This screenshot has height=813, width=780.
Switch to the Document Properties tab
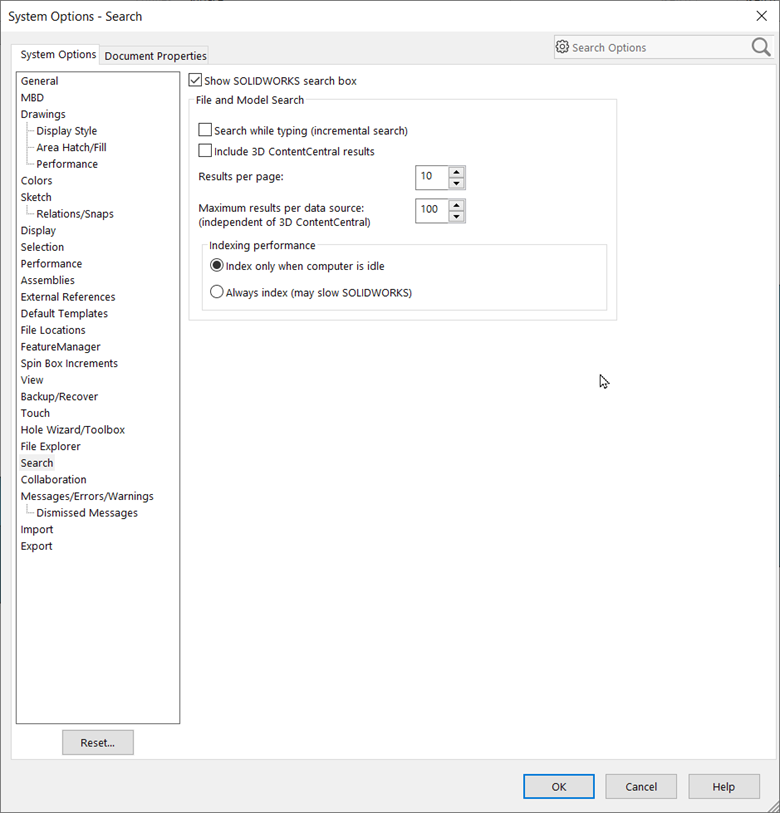click(x=155, y=55)
